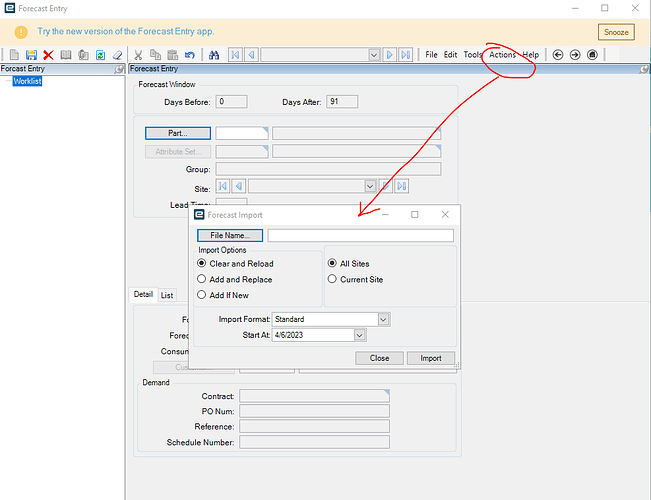This screenshot has width=651, height=500.
Task: Close the Forecast Import dialog window
Action: [445, 215]
